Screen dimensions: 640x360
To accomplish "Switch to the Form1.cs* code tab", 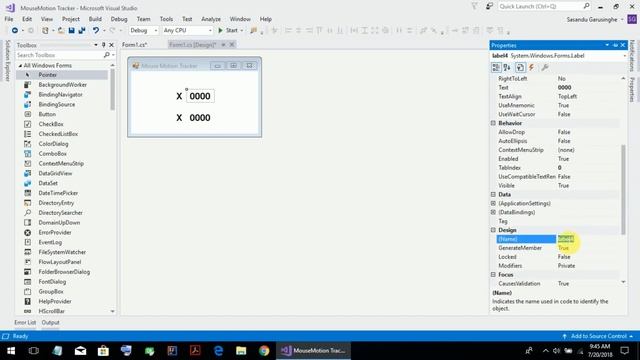I will coord(135,45).
